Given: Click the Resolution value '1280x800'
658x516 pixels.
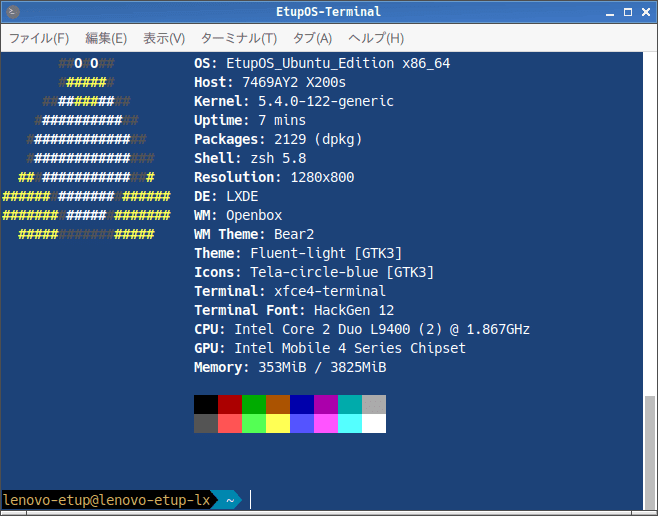Looking at the screenshot, I should click(322, 177).
